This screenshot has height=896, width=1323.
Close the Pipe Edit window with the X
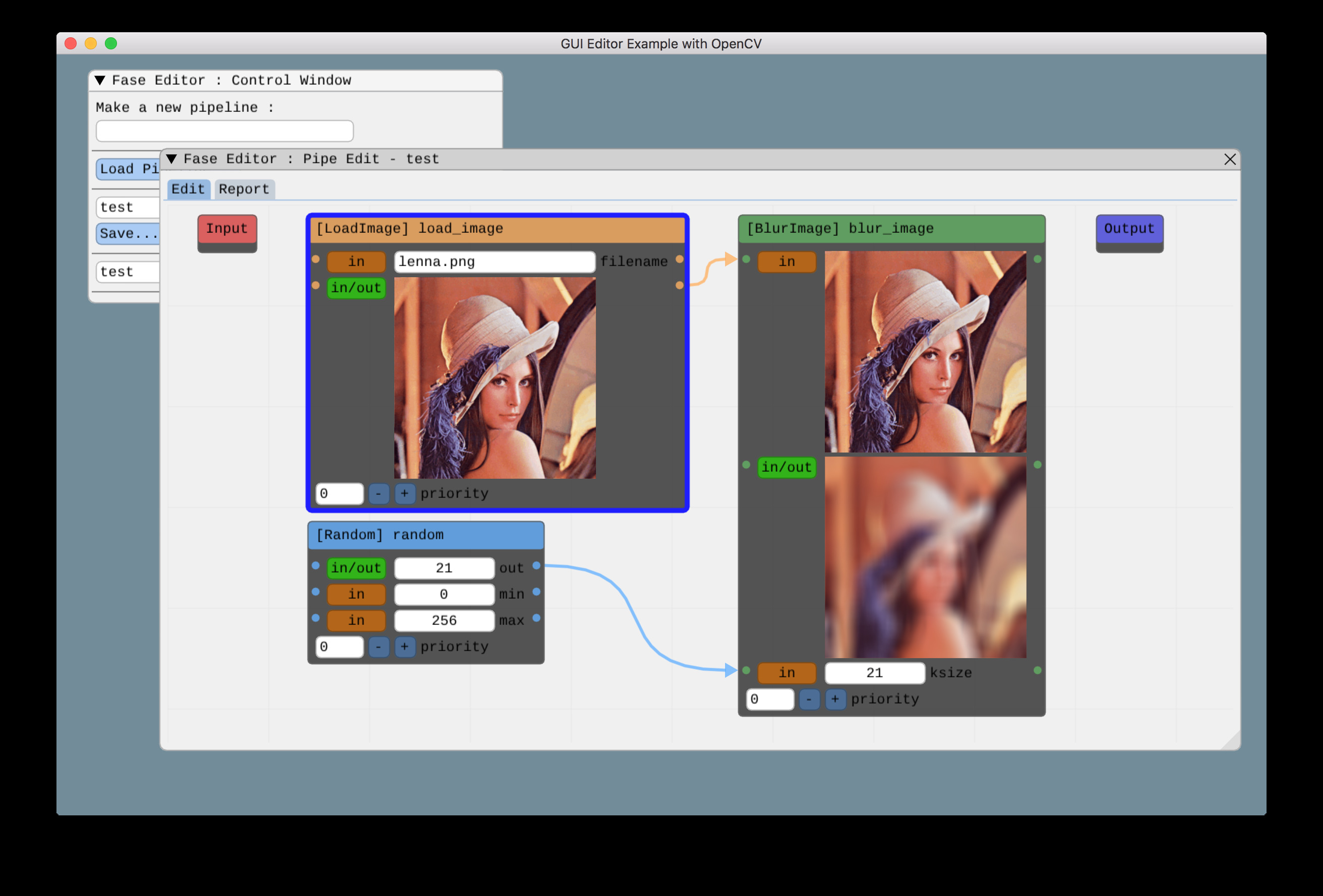point(1230,159)
